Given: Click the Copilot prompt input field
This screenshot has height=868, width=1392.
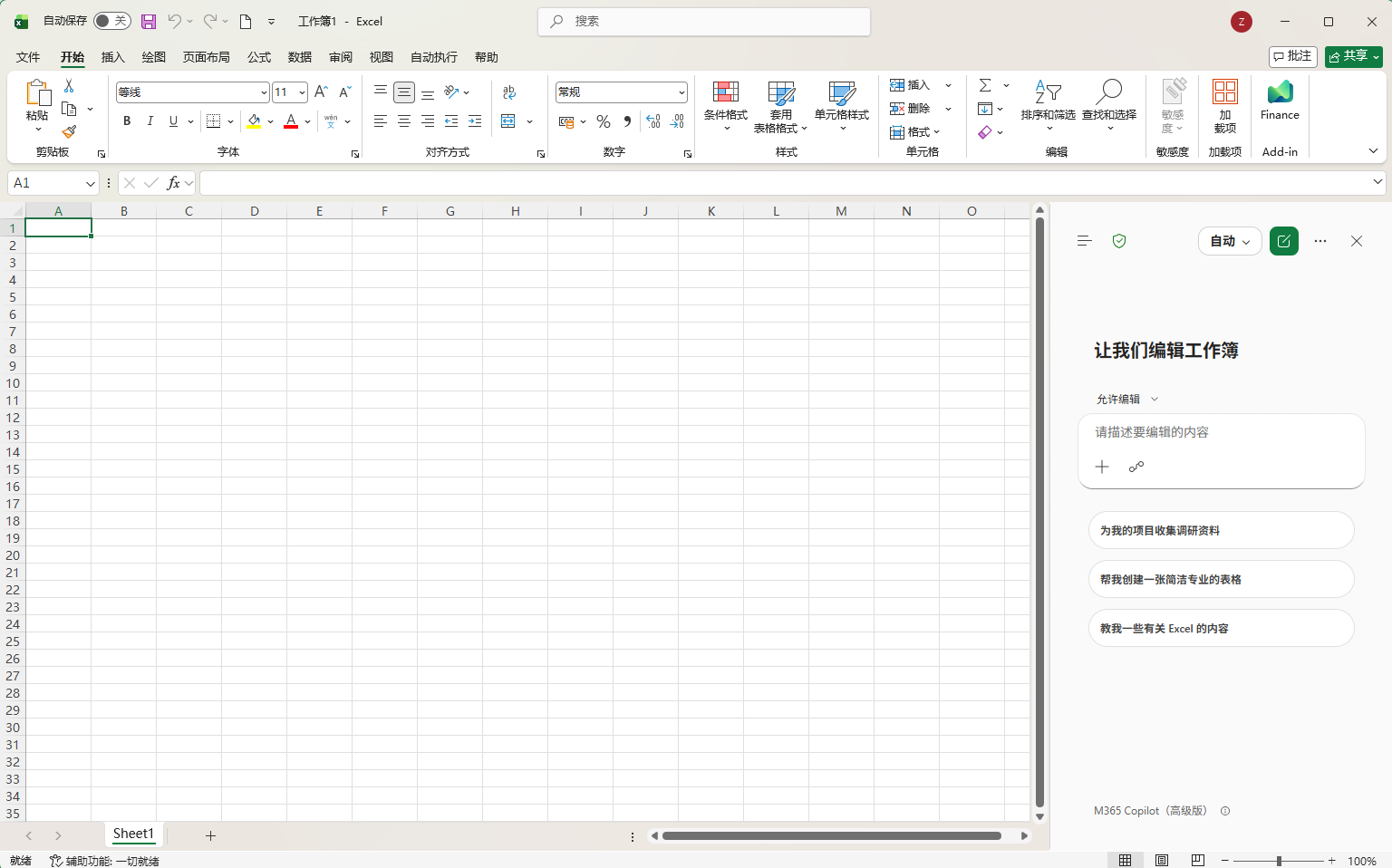Looking at the screenshot, I should [x=1222, y=432].
